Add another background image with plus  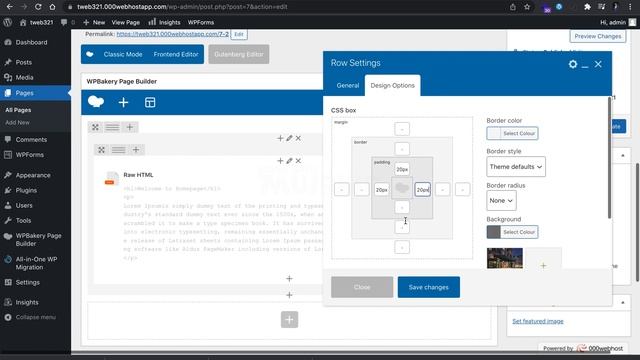[x=543, y=265]
